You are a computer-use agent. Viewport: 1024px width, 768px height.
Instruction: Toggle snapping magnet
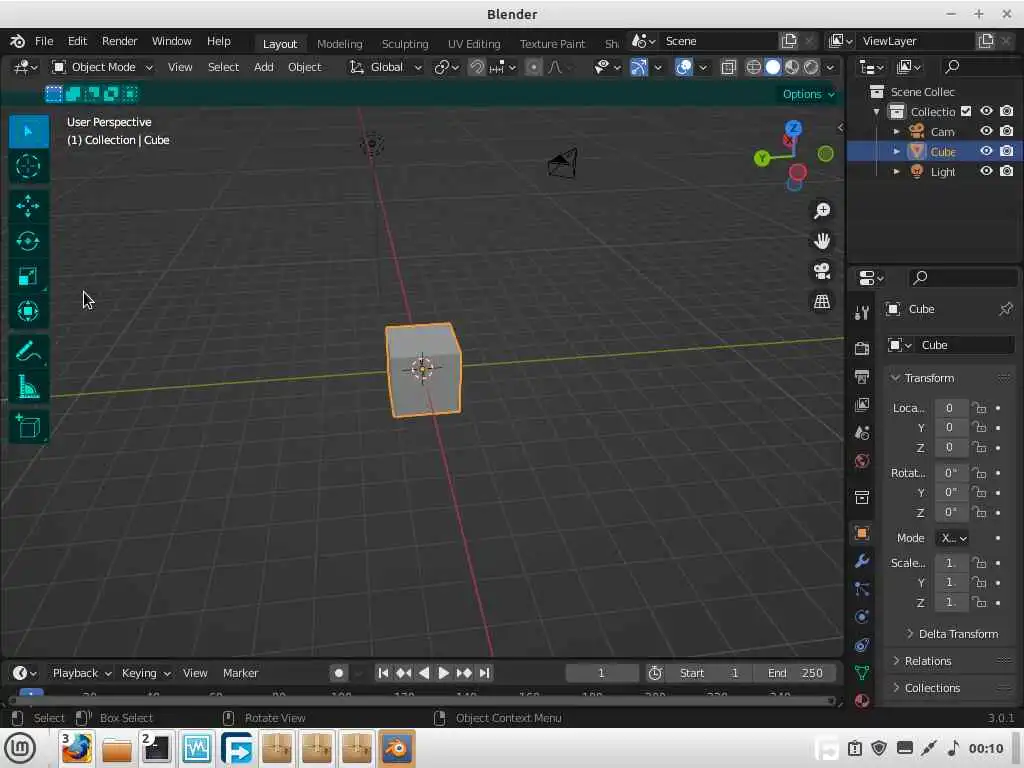point(477,67)
